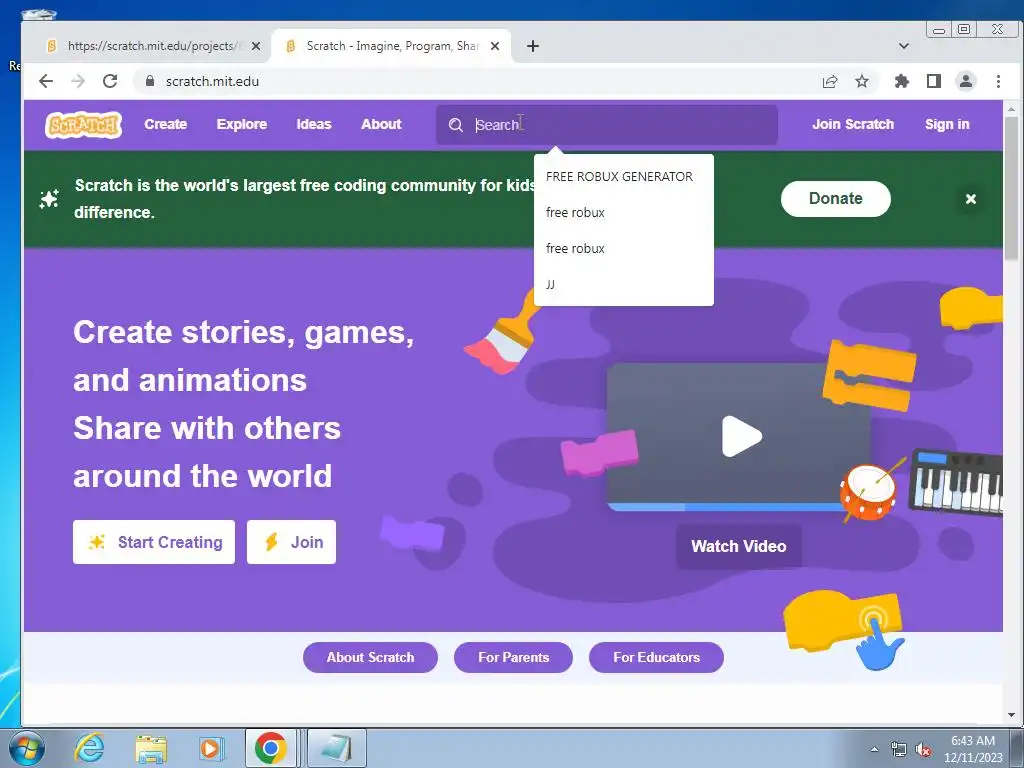Click the notepad-like taskbar app
Image resolution: width=1024 pixels, height=768 pixels.
(x=336, y=748)
